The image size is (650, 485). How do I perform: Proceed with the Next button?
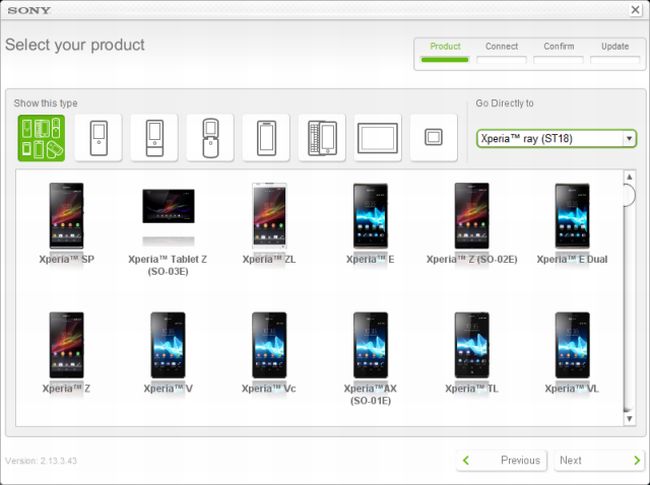coord(599,460)
